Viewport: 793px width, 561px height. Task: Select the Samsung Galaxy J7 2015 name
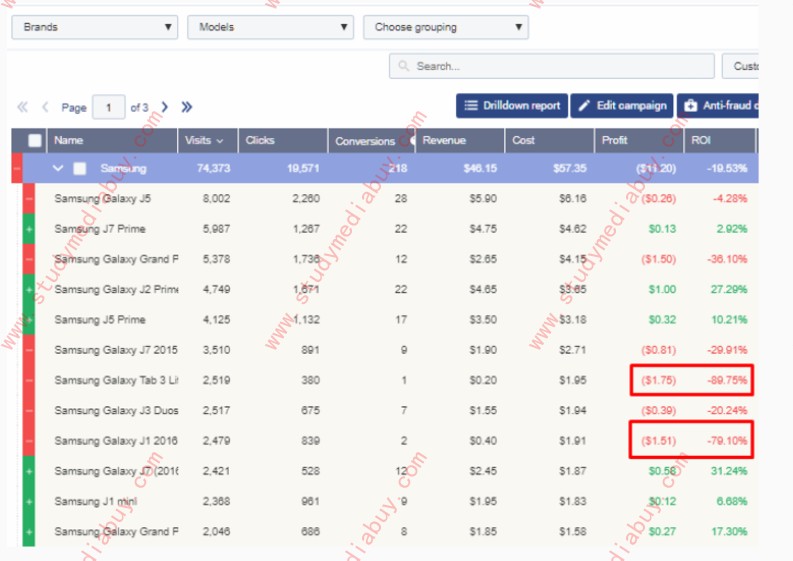(116, 350)
